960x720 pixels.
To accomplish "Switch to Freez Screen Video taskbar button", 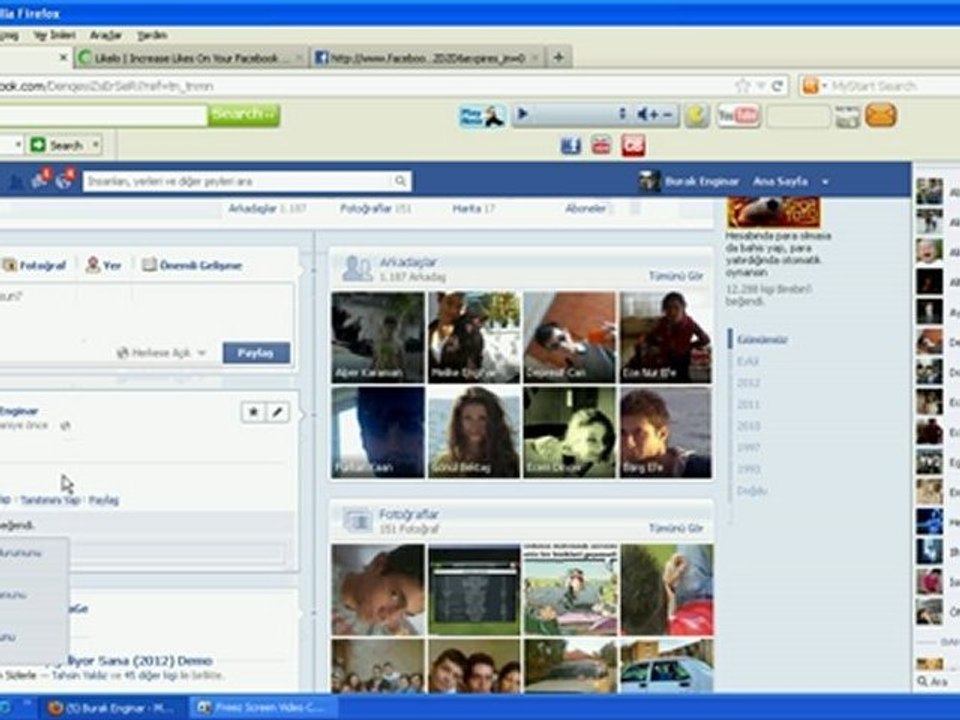I will pyautogui.click(x=263, y=708).
